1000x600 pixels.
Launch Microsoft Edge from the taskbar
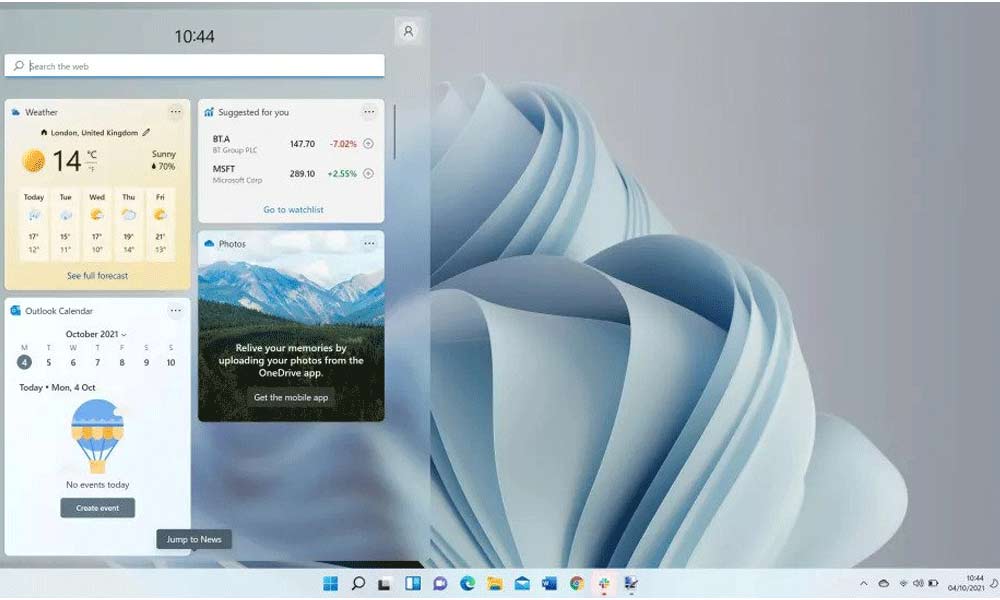[467, 581]
